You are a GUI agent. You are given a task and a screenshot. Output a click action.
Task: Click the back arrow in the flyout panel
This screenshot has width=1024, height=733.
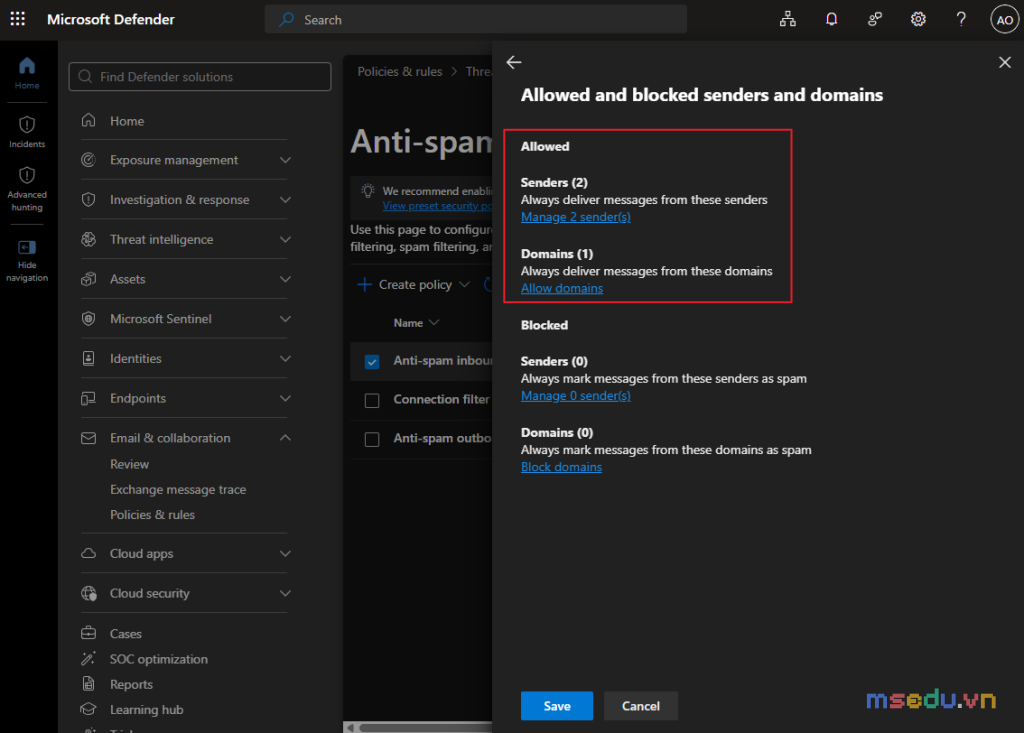[514, 62]
